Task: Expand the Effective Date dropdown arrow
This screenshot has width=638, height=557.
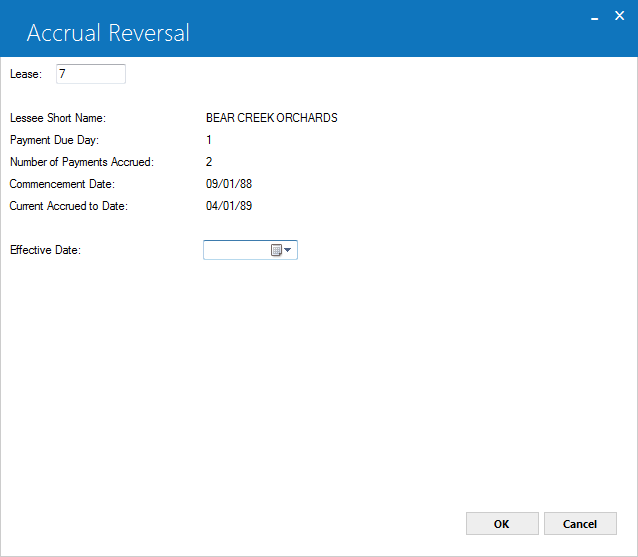Action: [288, 250]
